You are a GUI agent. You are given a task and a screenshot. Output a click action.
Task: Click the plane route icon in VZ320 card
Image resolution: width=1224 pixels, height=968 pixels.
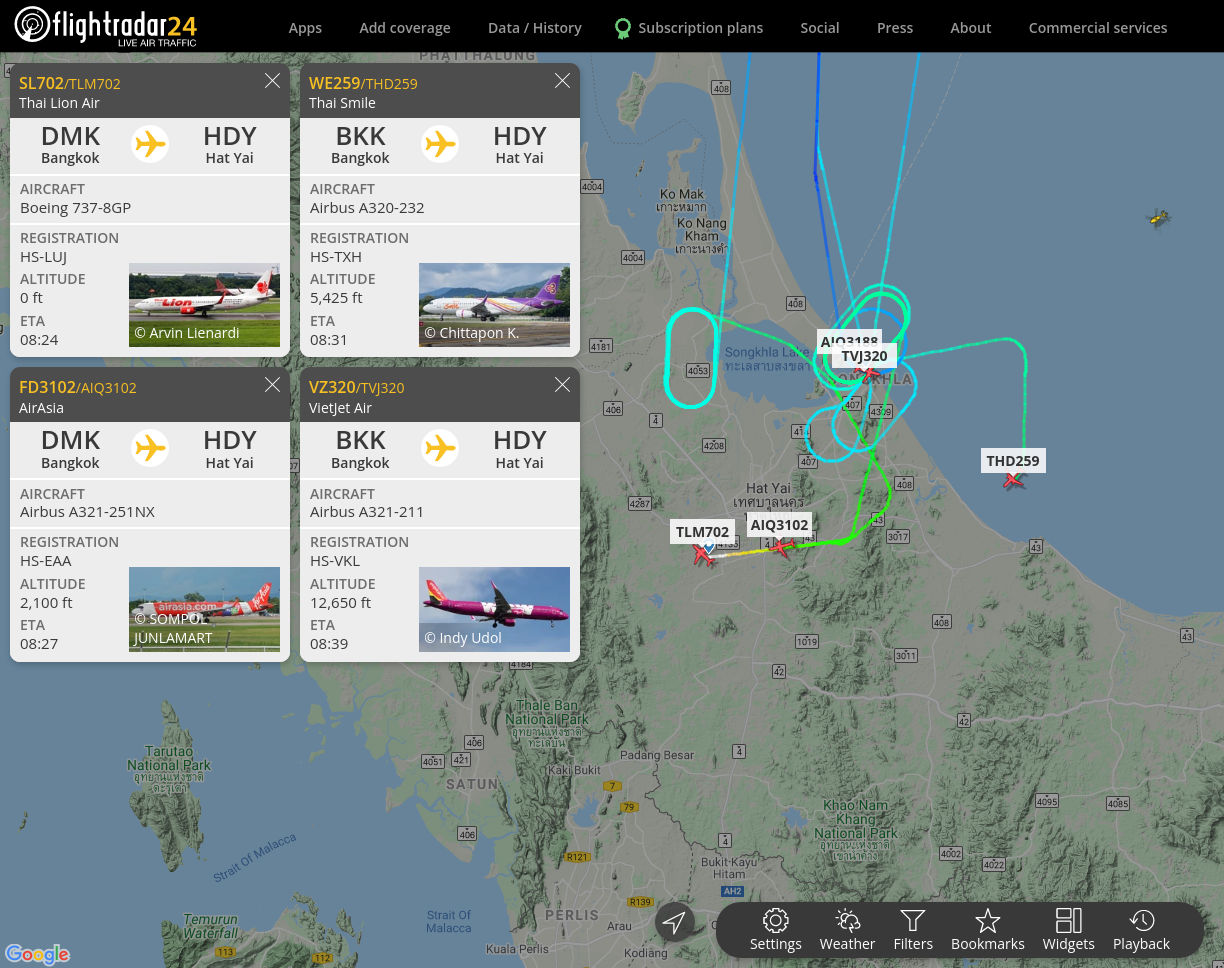[x=440, y=448]
